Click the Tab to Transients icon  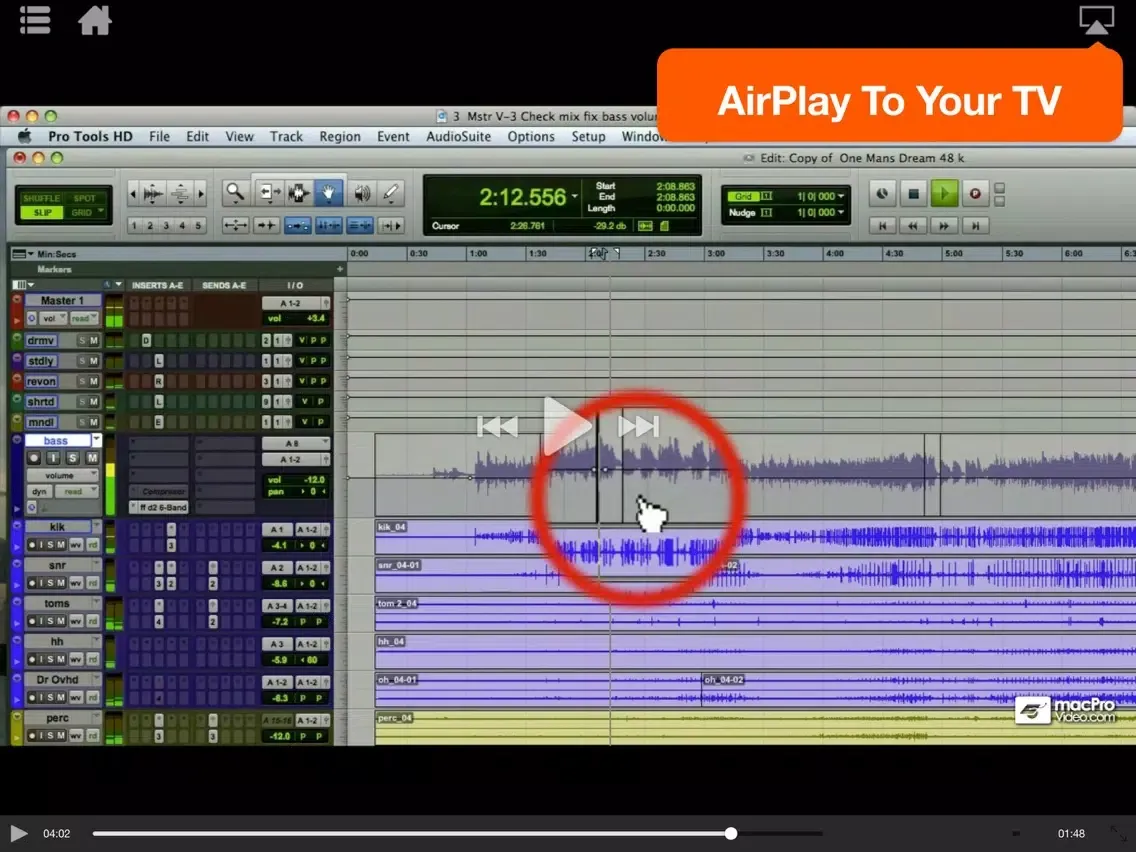(266, 225)
